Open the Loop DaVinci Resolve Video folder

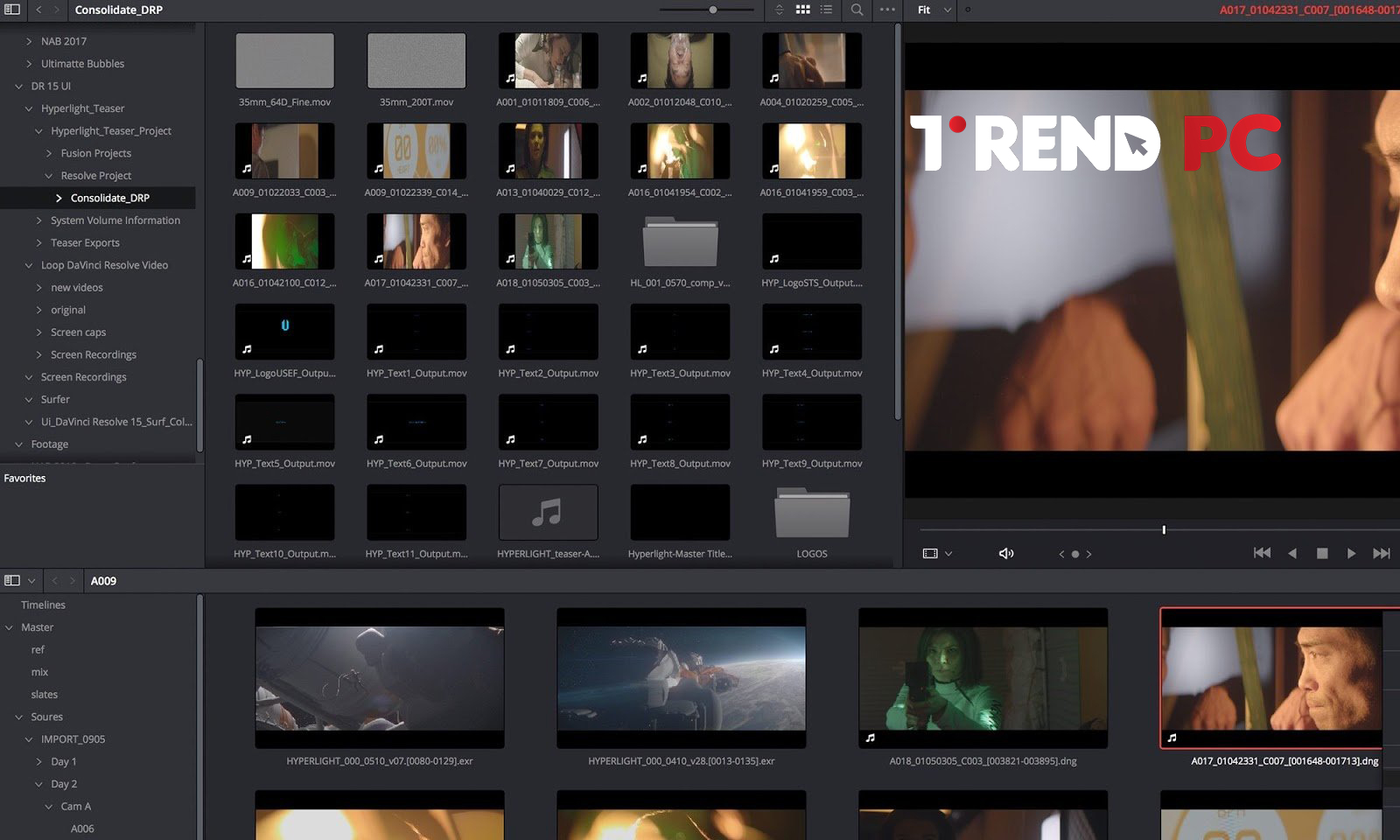pos(104,265)
